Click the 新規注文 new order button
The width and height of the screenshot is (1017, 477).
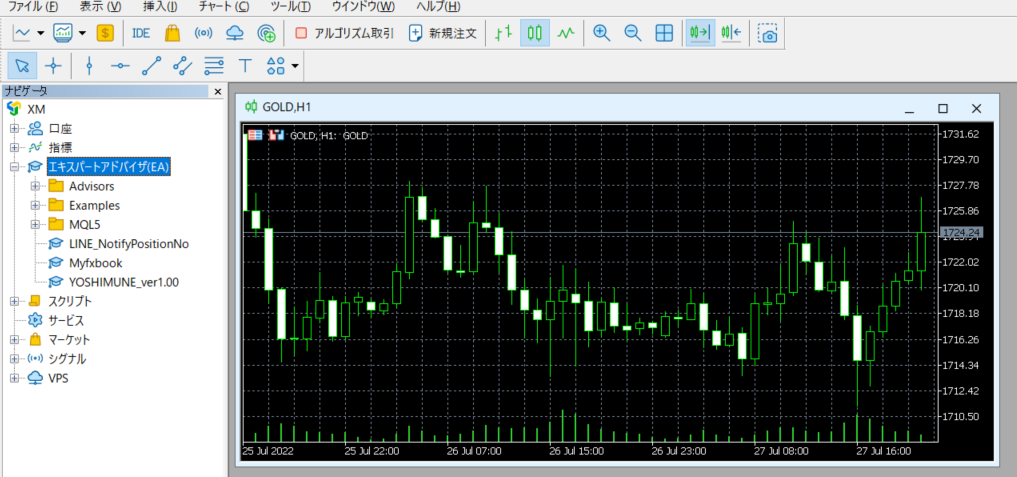point(444,33)
